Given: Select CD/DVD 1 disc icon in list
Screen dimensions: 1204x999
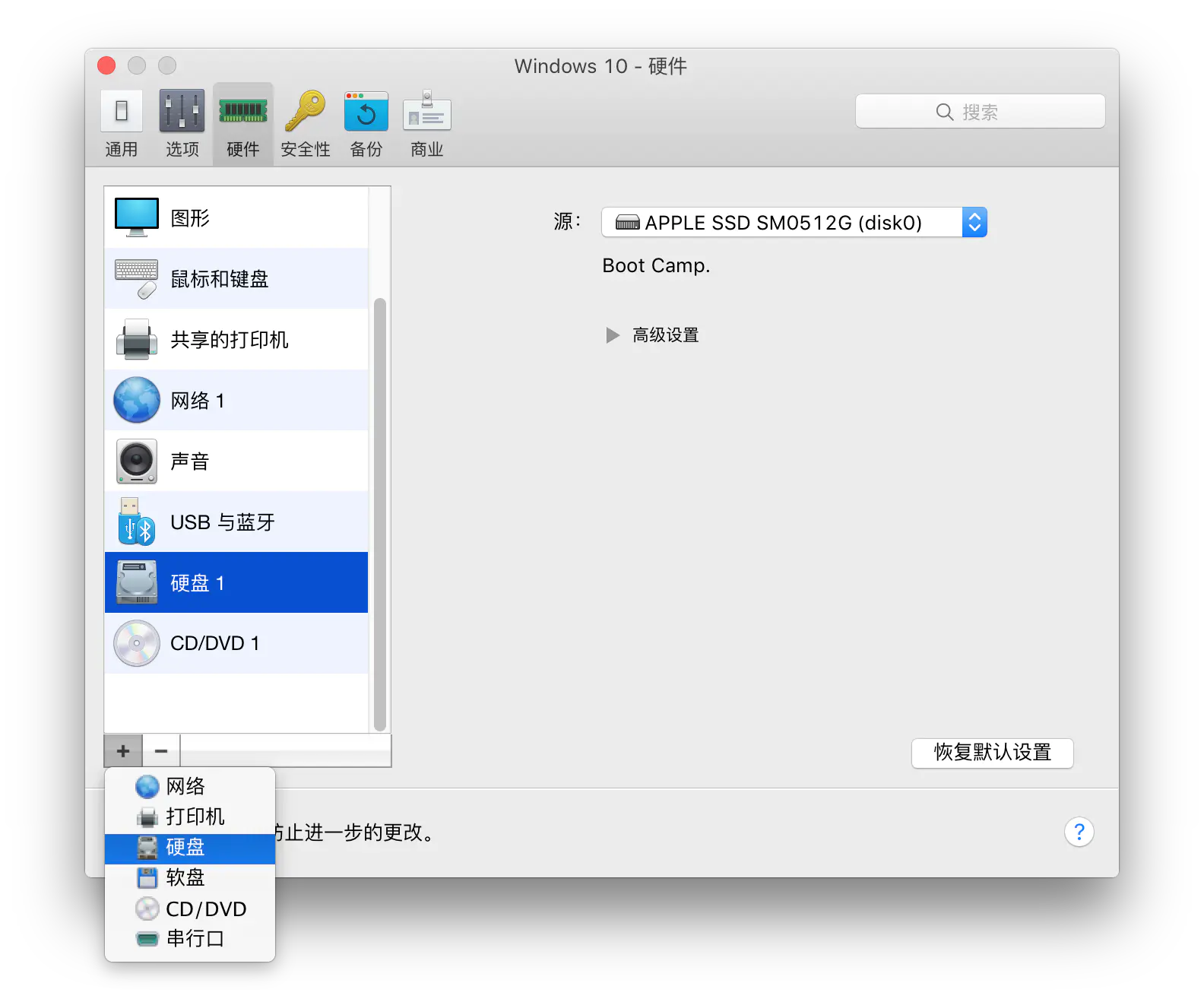Looking at the screenshot, I should pyautogui.click(x=137, y=643).
